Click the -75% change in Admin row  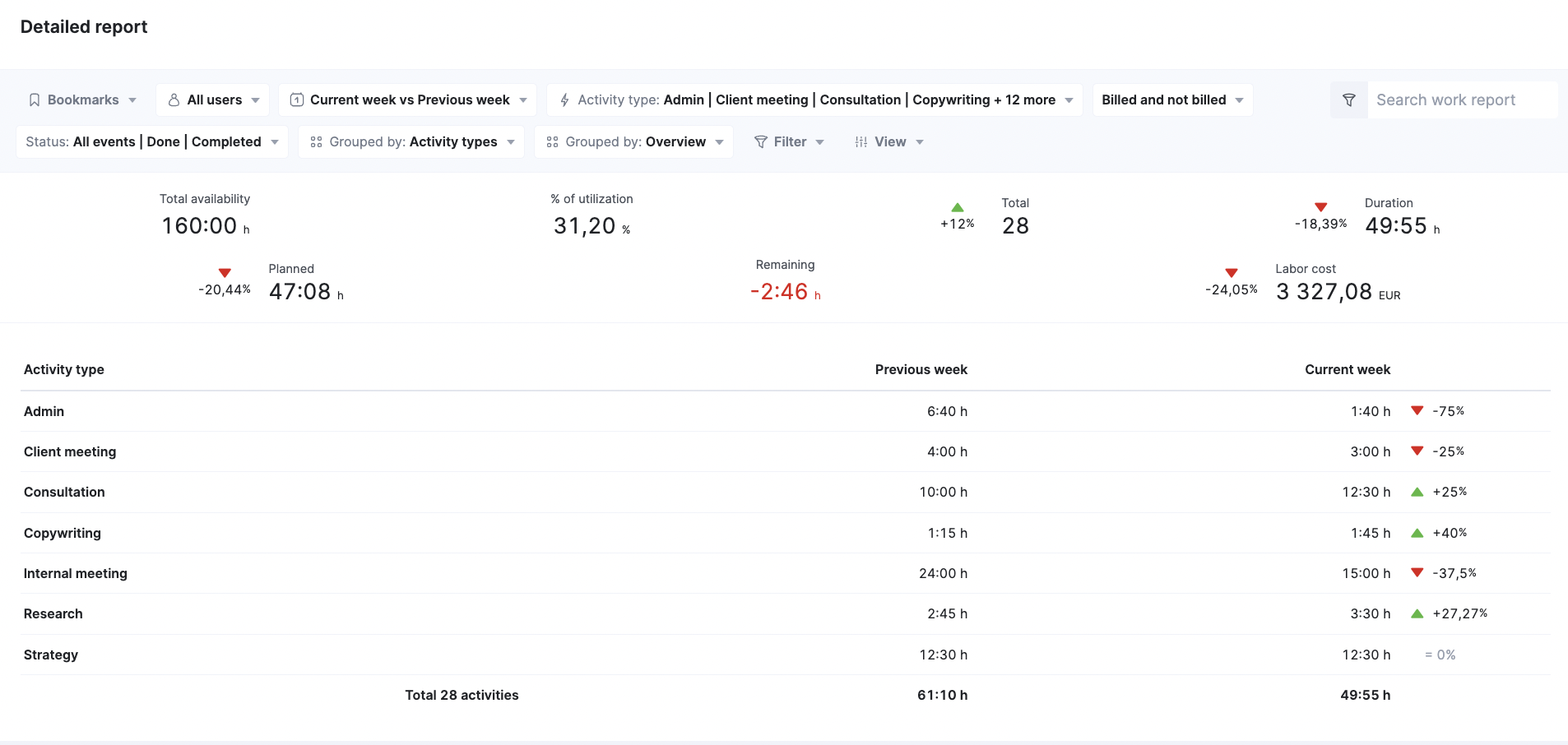(1449, 411)
